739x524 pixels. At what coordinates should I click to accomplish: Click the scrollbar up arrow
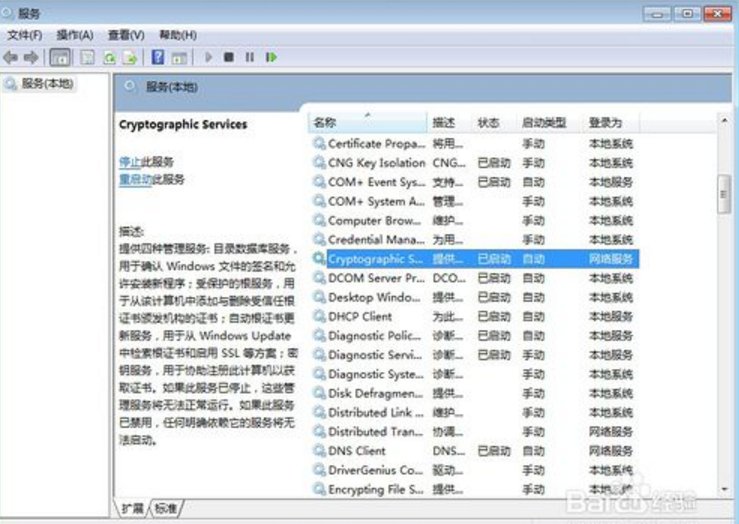(x=724, y=121)
